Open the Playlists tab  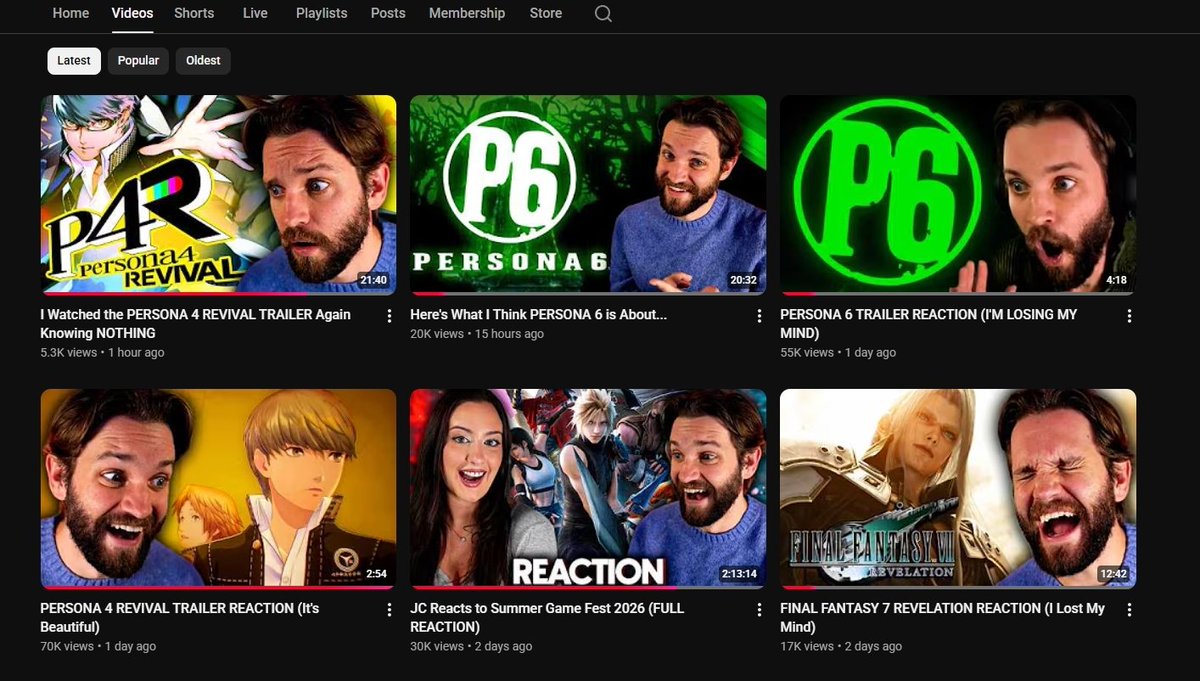(x=322, y=13)
